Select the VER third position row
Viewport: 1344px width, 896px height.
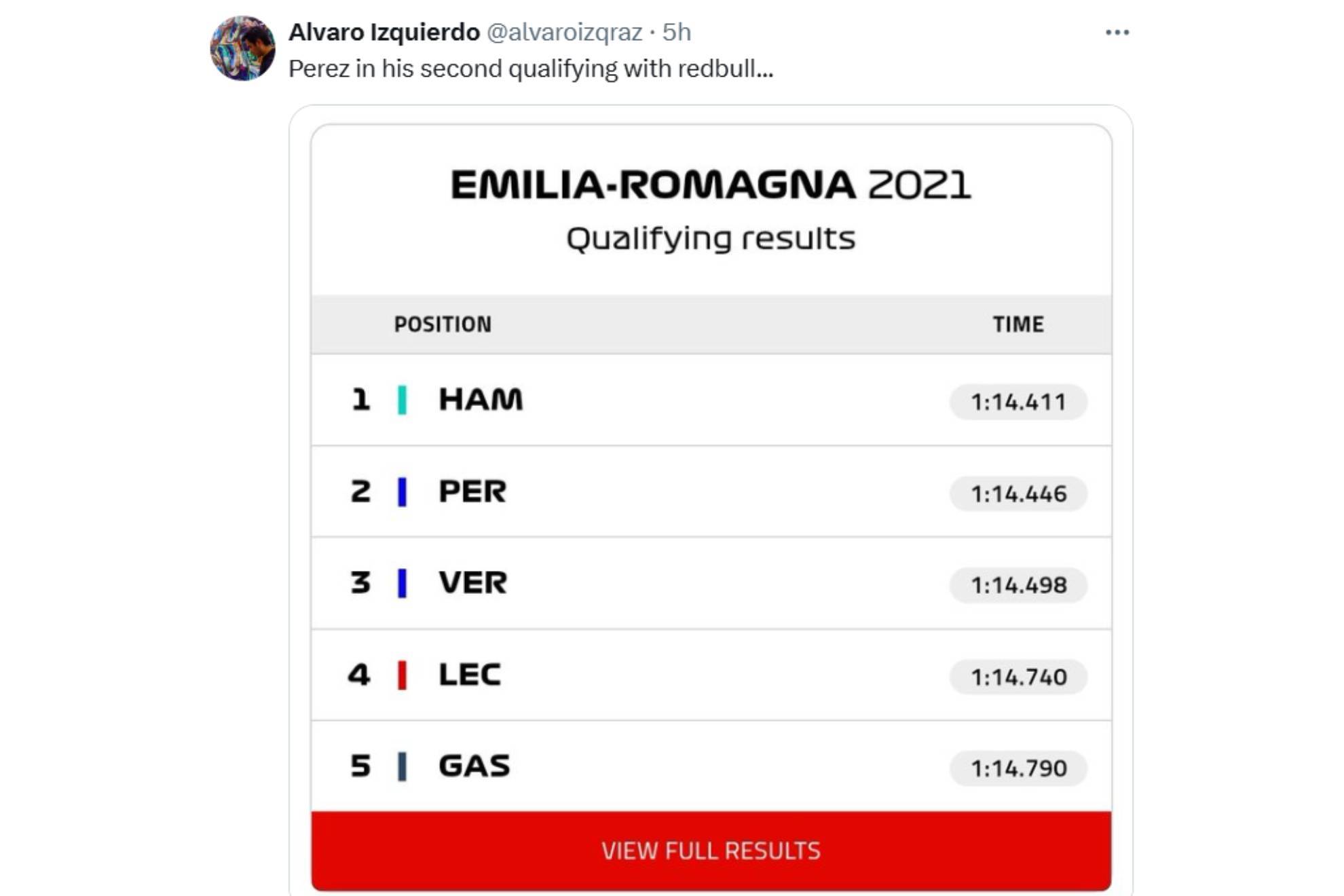711,583
